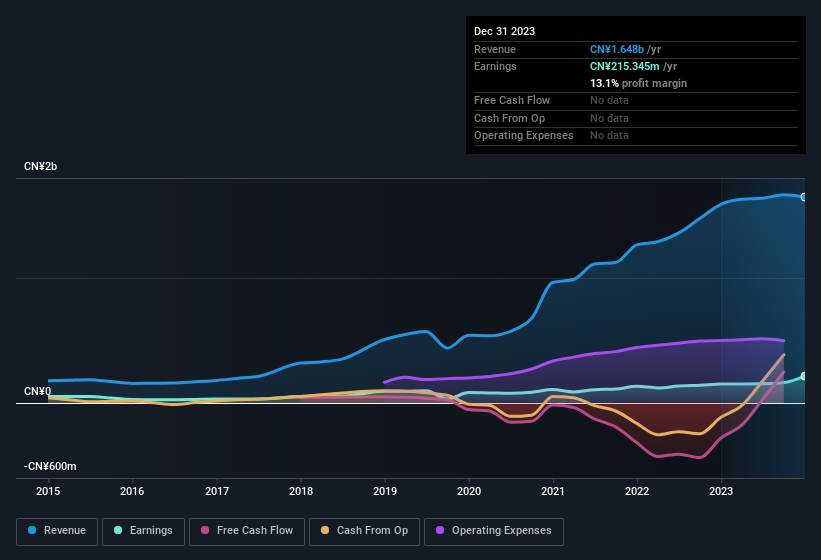The height and width of the screenshot is (560, 821).
Task: Toggle the Earnings series legend button
Action: tap(143, 532)
